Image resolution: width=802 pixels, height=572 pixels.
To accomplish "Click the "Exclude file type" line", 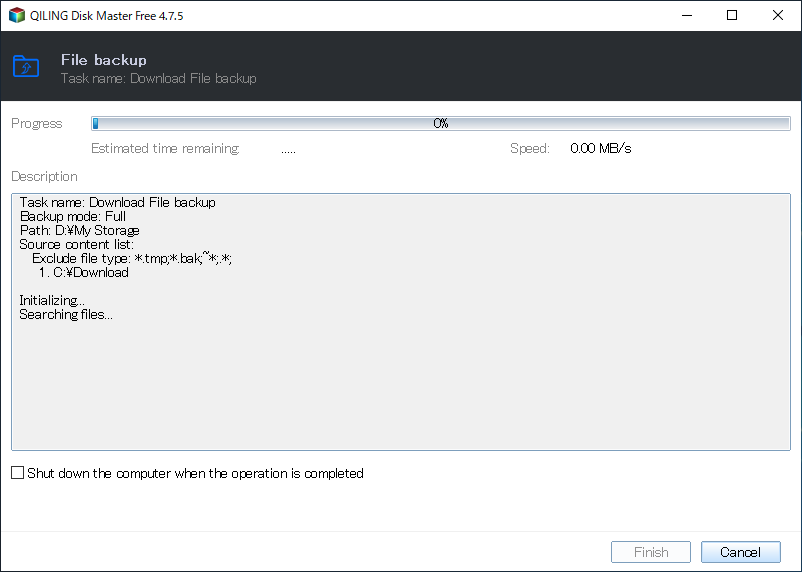I will pos(132,258).
